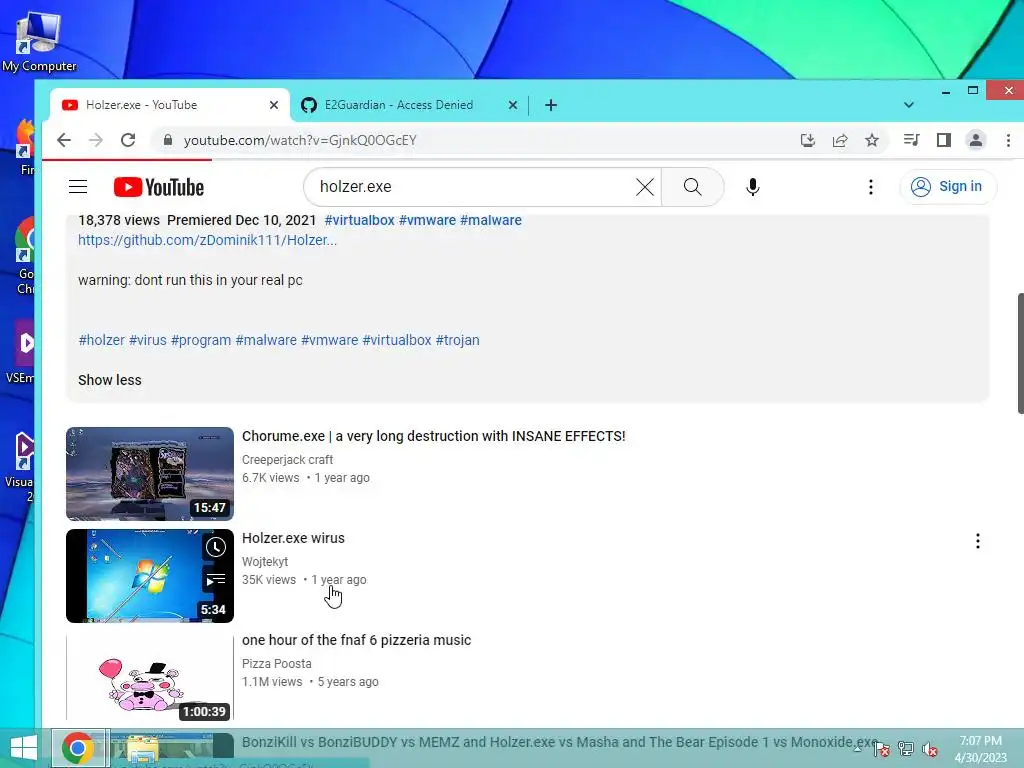Viewport: 1024px width, 768px height.
Task: Click the page vertical scrollbar thumb
Action: pyautogui.click(x=1020, y=353)
